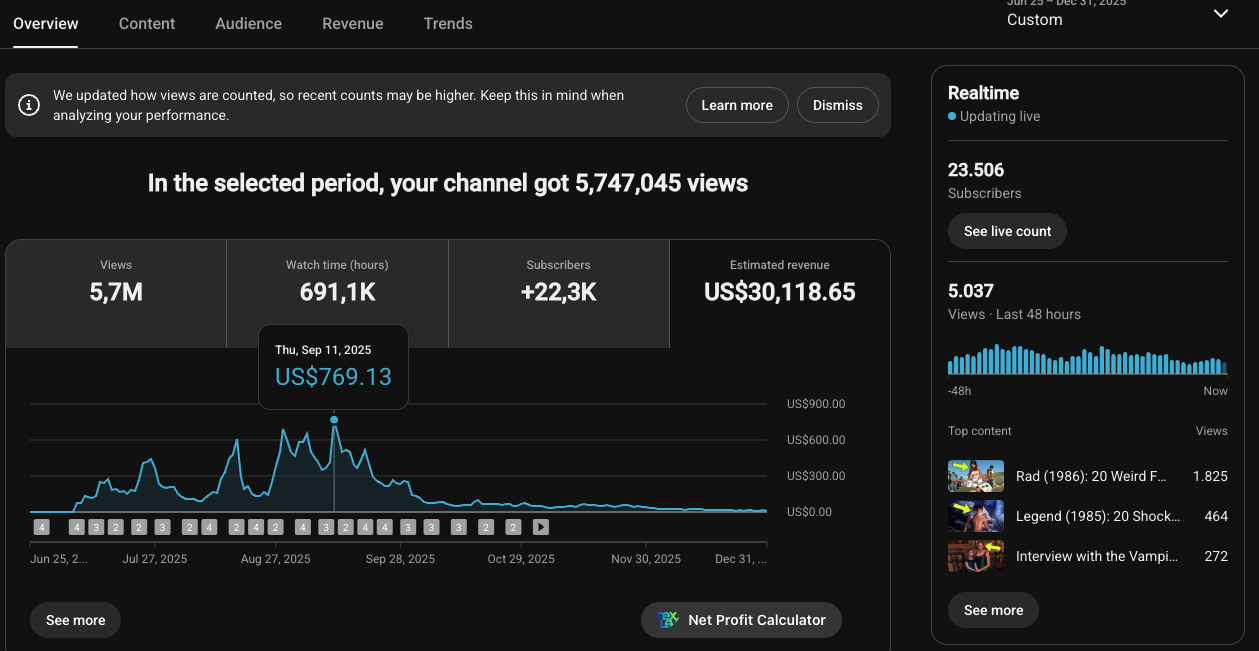Click the Net Profit Calculator logo icon
The height and width of the screenshot is (651, 1259).
[x=668, y=620]
